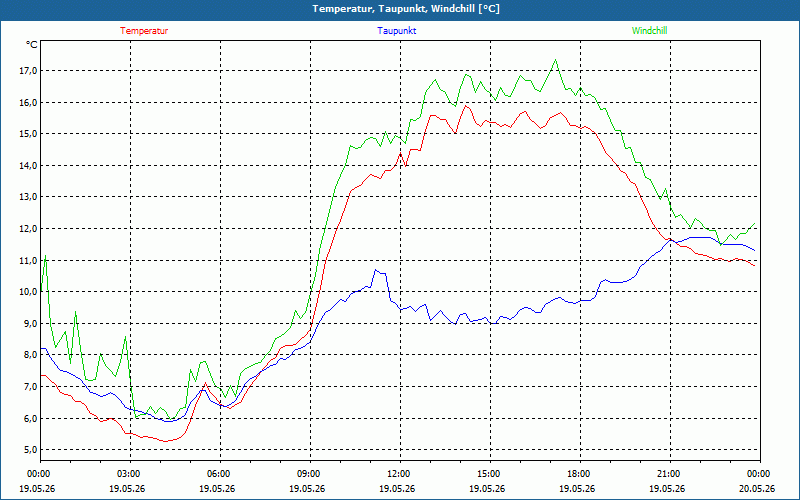
Task: Click the '13,0' y-axis value
Action: (29, 197)
